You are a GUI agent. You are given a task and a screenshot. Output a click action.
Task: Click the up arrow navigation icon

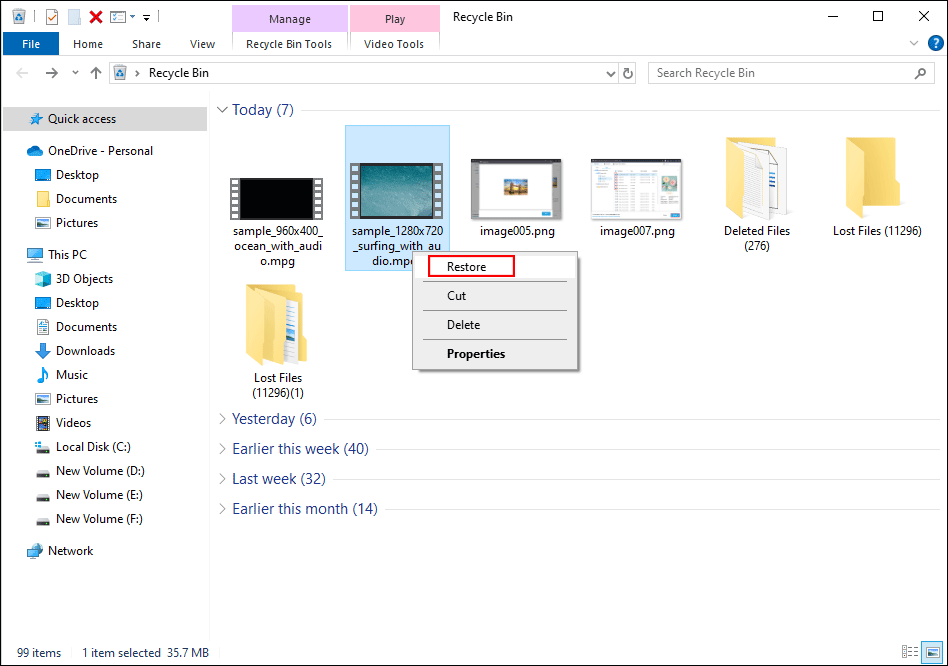click(x=95, y=72)
